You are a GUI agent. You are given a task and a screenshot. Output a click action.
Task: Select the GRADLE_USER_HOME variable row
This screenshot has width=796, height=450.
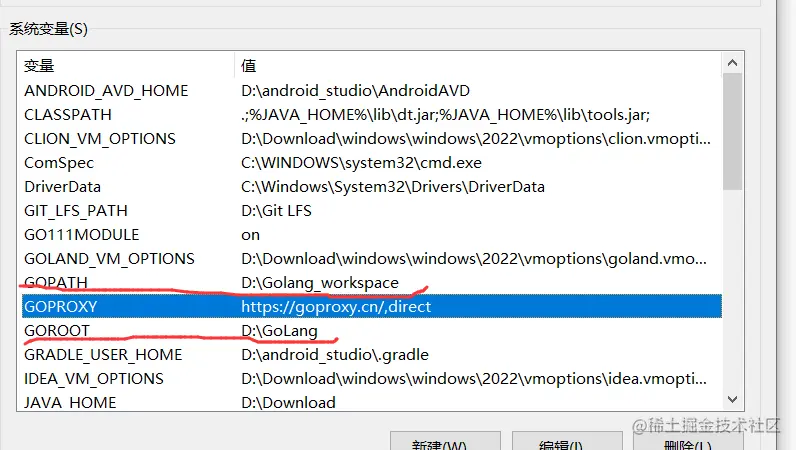coord(372,355)
